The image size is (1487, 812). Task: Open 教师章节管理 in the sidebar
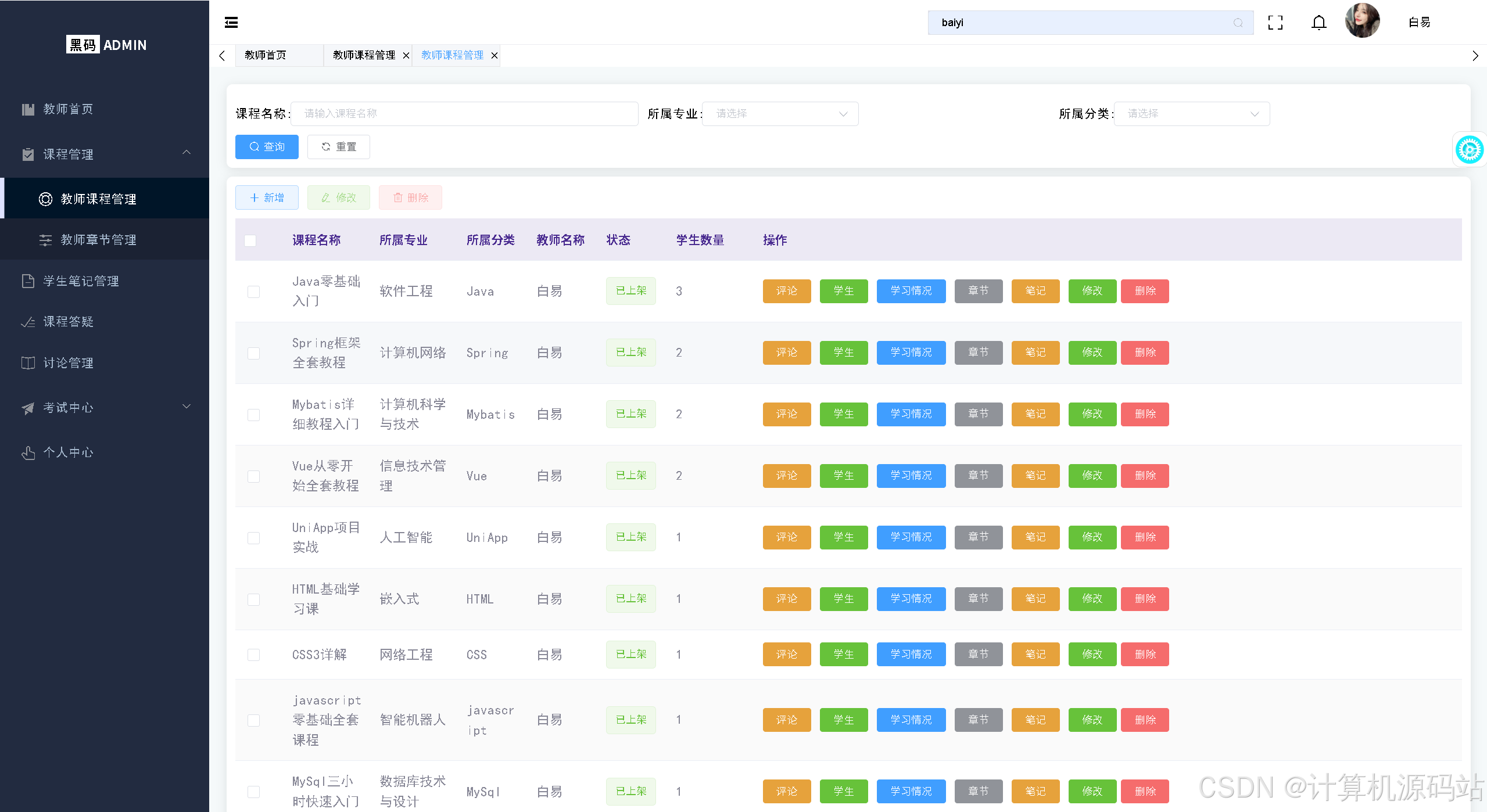[98, 240]
